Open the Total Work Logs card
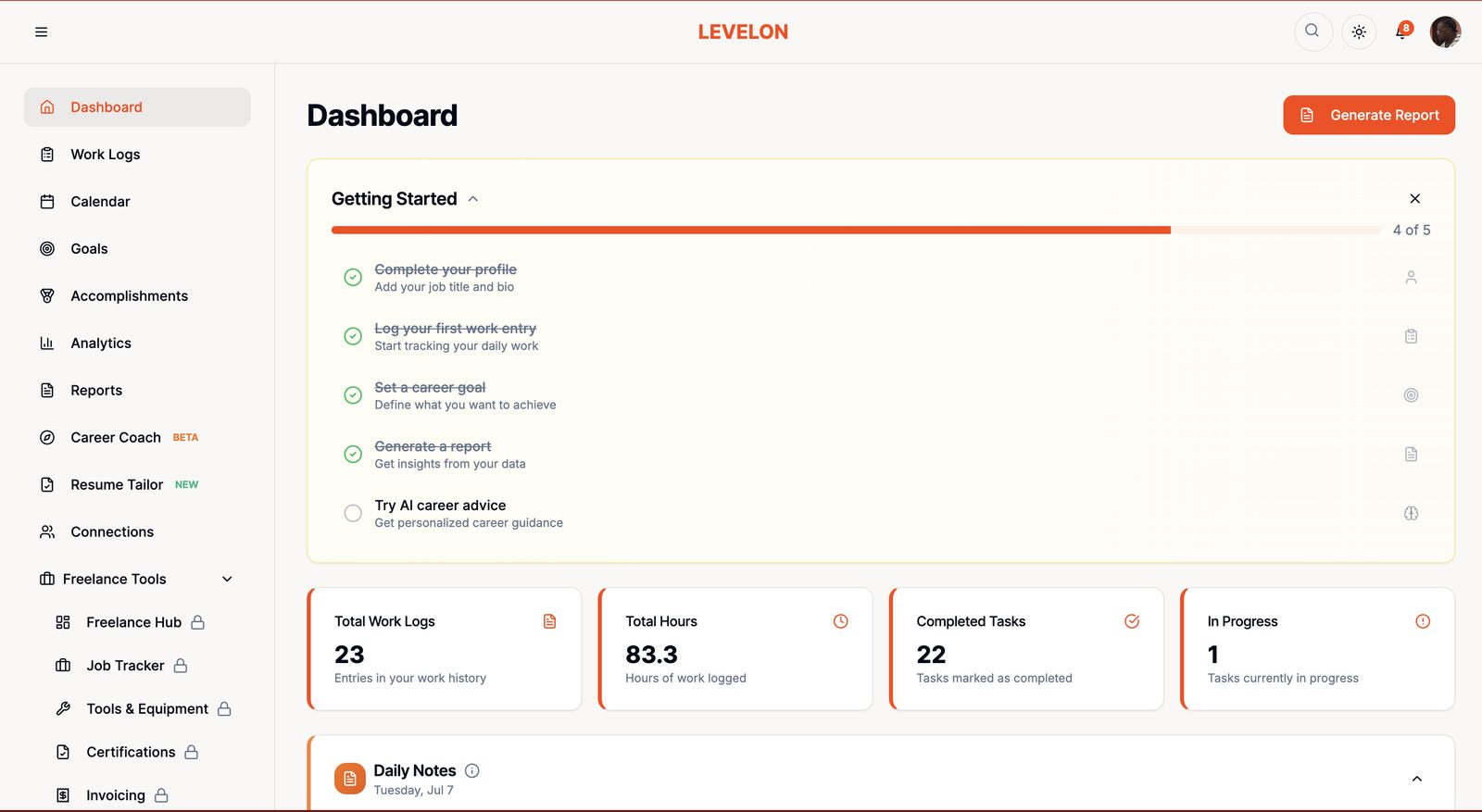1482x812 pixels. point(445,649)
